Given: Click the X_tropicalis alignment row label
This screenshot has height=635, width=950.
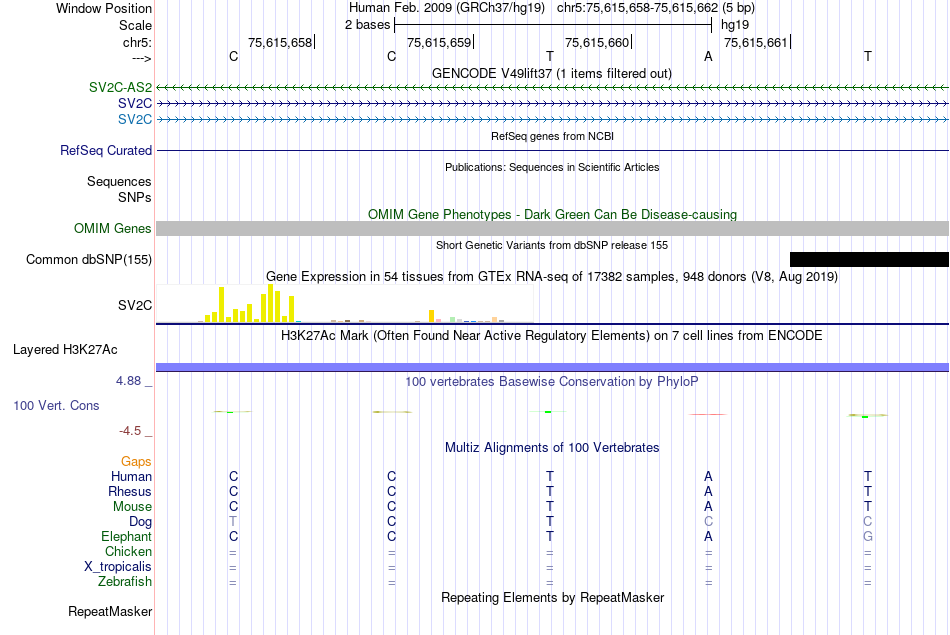Looking at the screenshot, I should click(118, 567).
